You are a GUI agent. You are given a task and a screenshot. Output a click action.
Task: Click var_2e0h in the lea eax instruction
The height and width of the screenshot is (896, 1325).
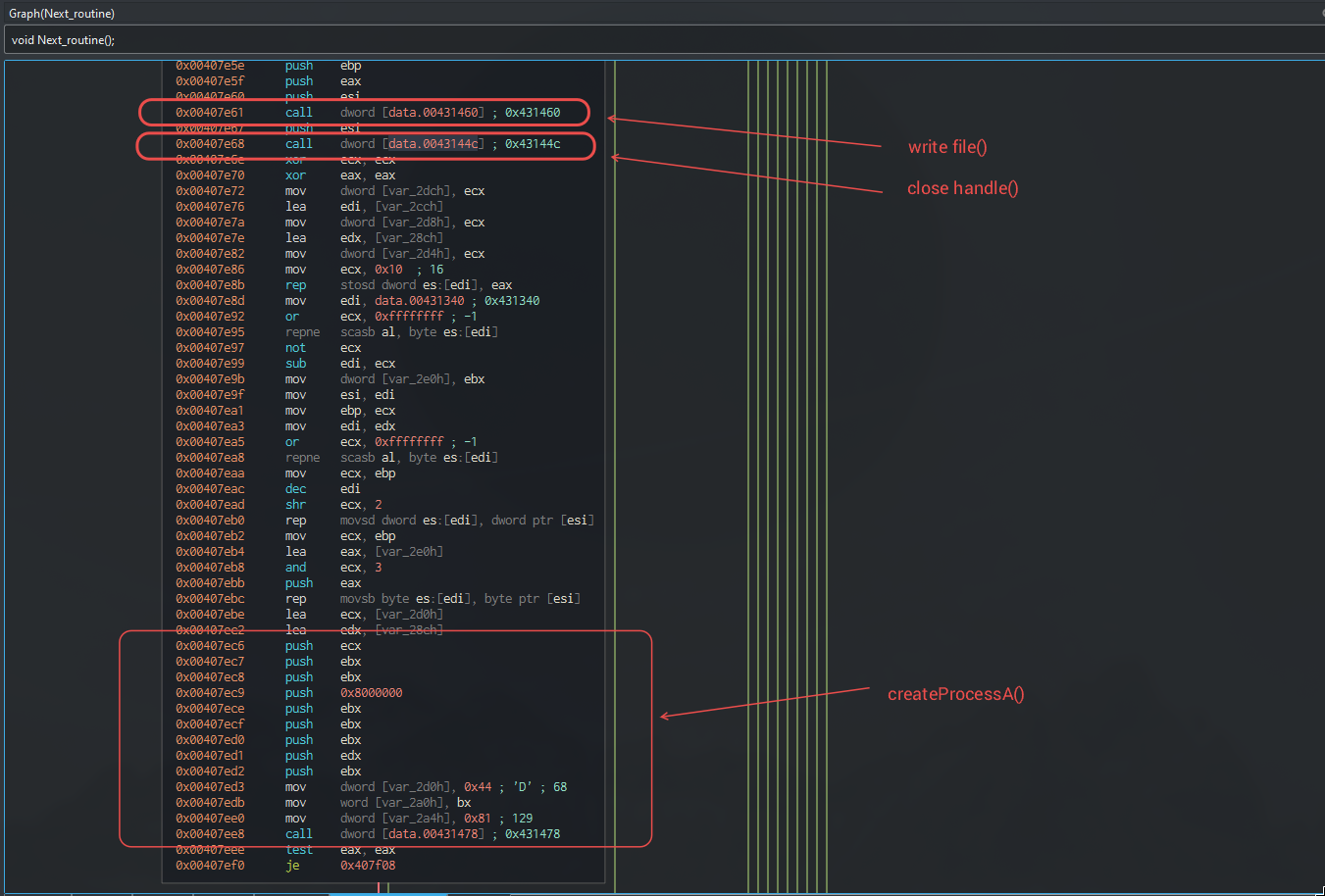(x=409, y=552)
